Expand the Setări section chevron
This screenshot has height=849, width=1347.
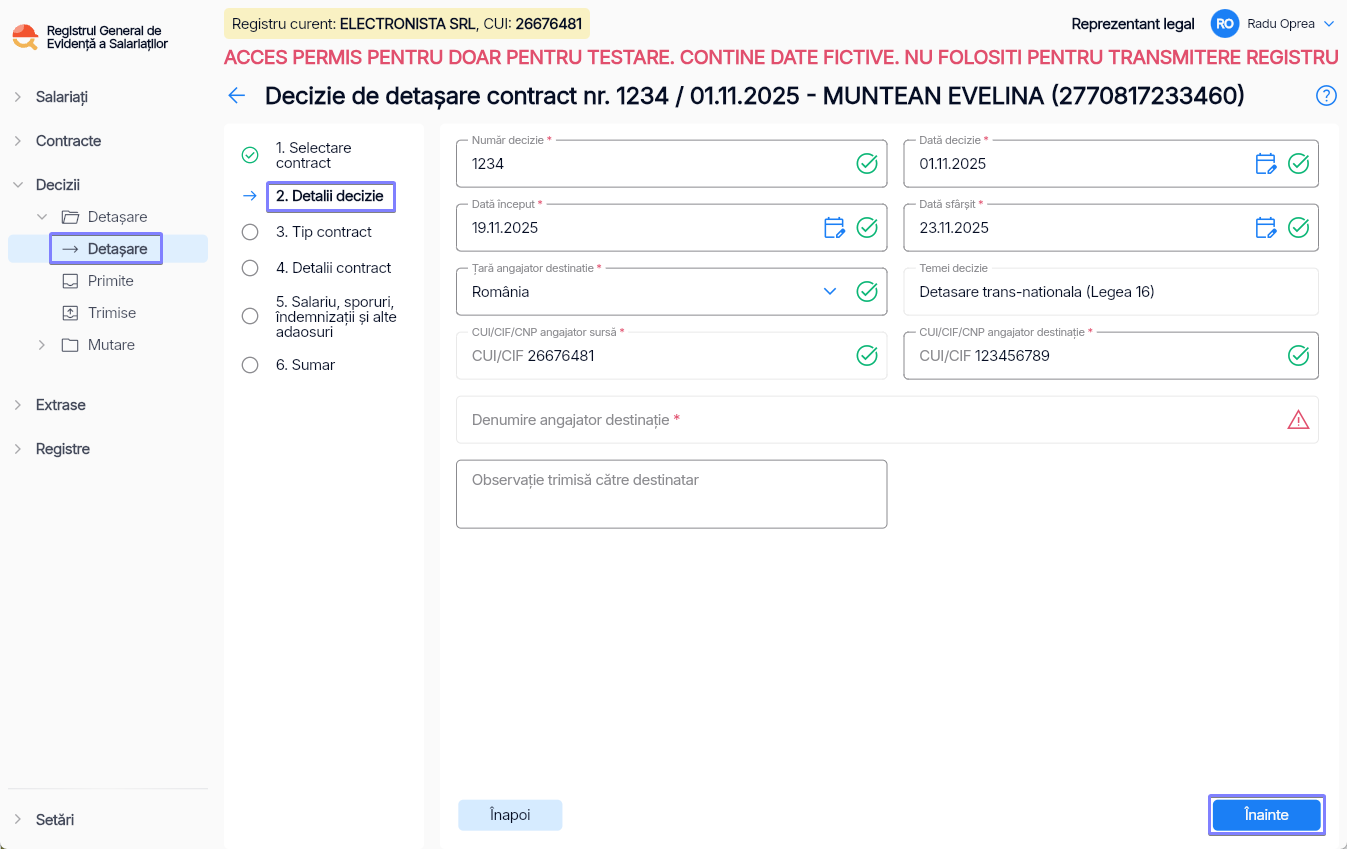point(17,819)
